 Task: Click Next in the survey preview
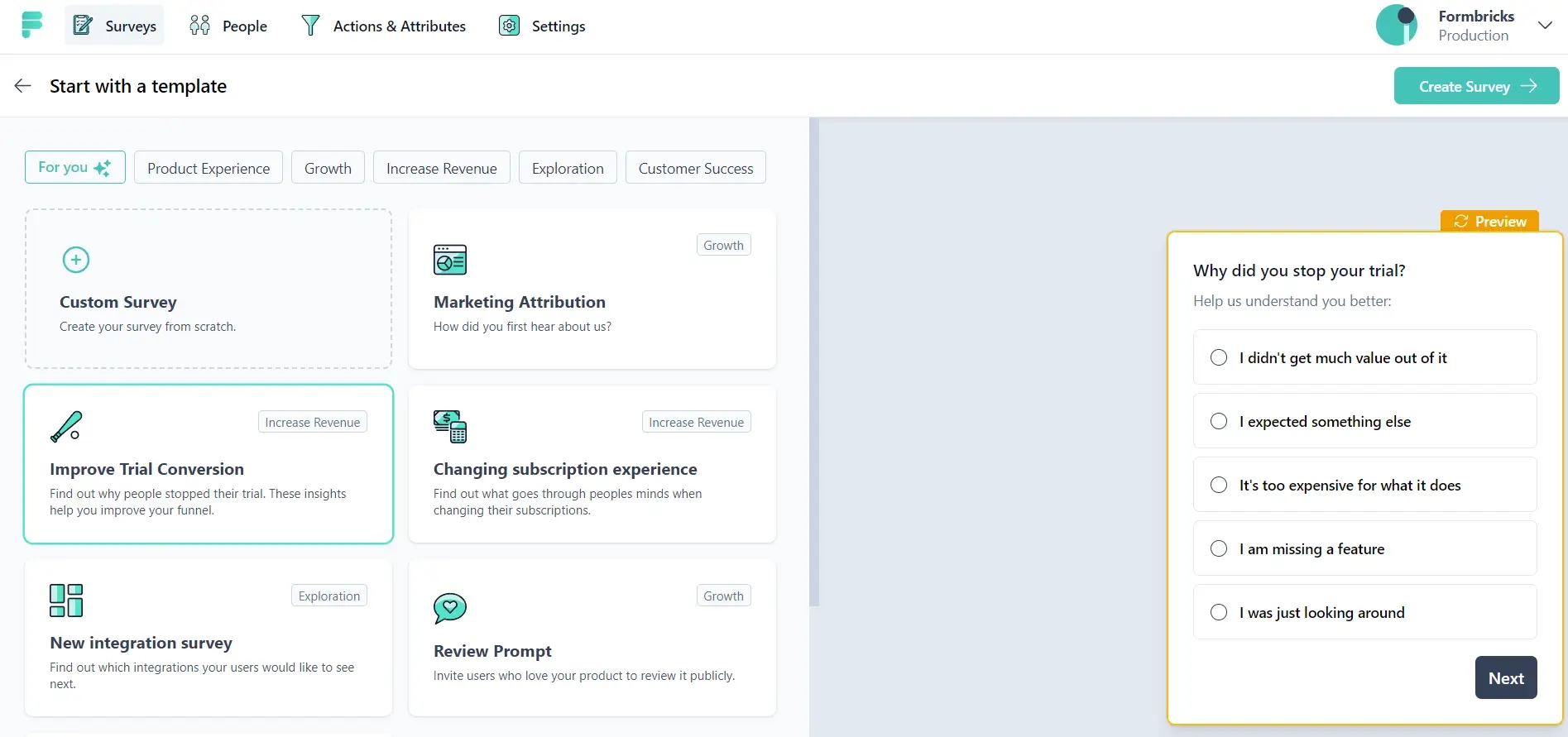coord(1506,677)
